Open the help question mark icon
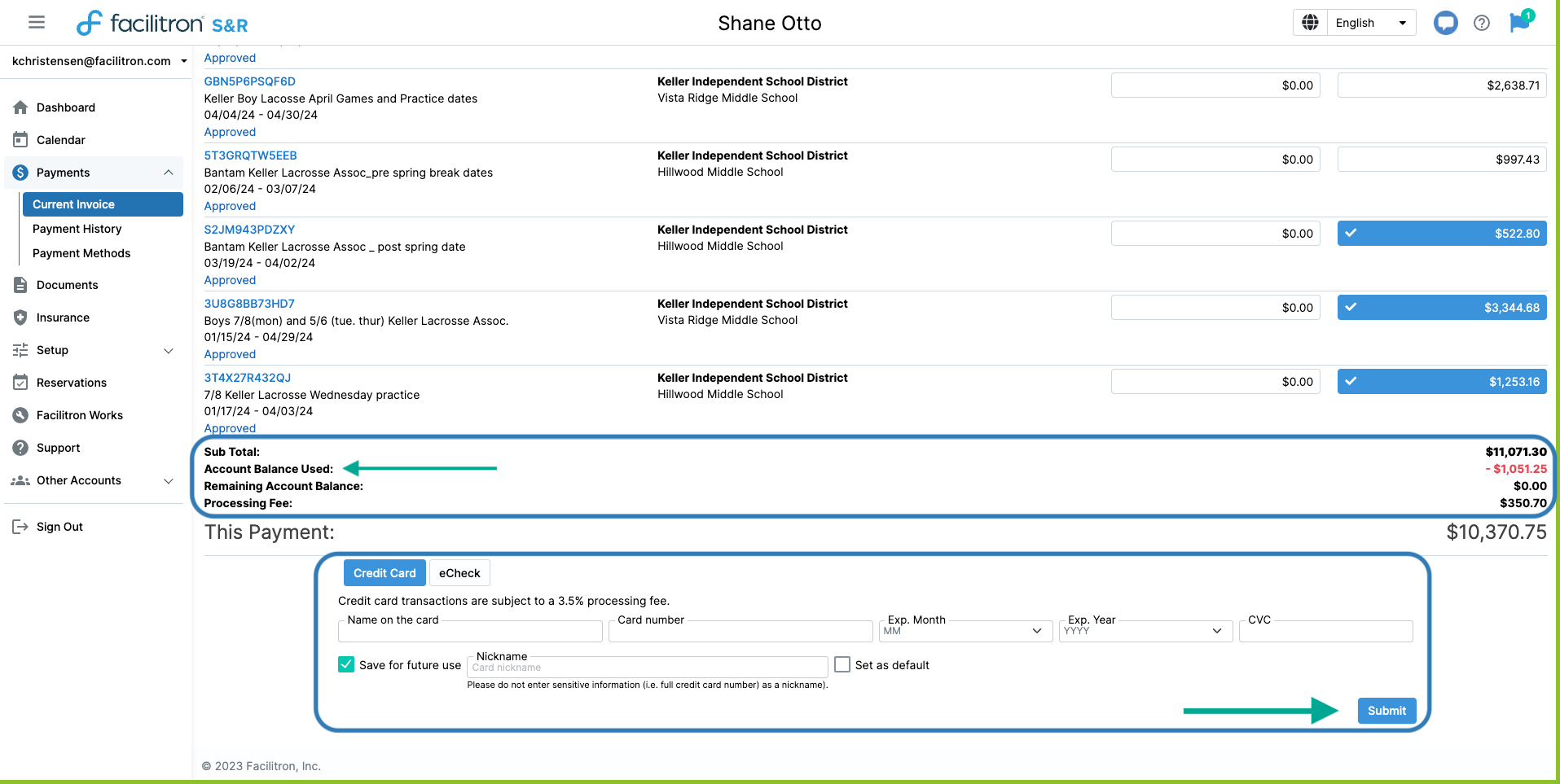1560x784 pixels. [x=1482, y=23]
